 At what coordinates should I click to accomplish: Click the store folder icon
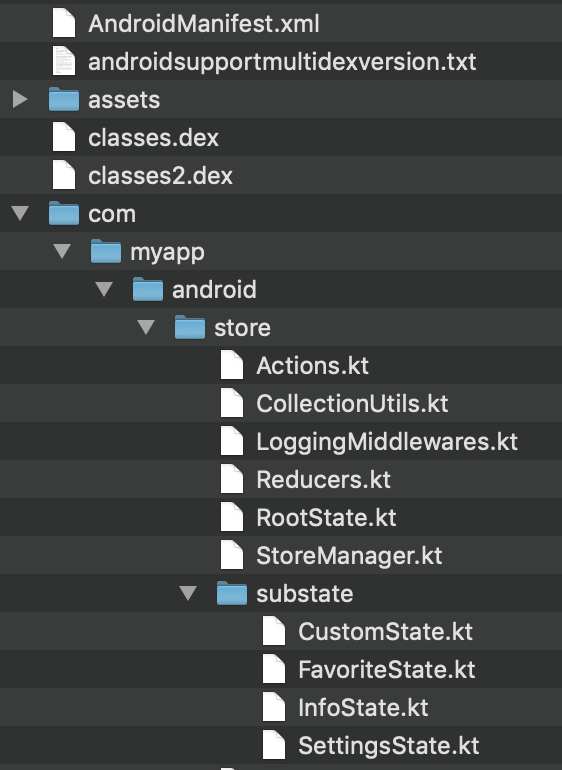pyautogui.click(x=190, y=328)
